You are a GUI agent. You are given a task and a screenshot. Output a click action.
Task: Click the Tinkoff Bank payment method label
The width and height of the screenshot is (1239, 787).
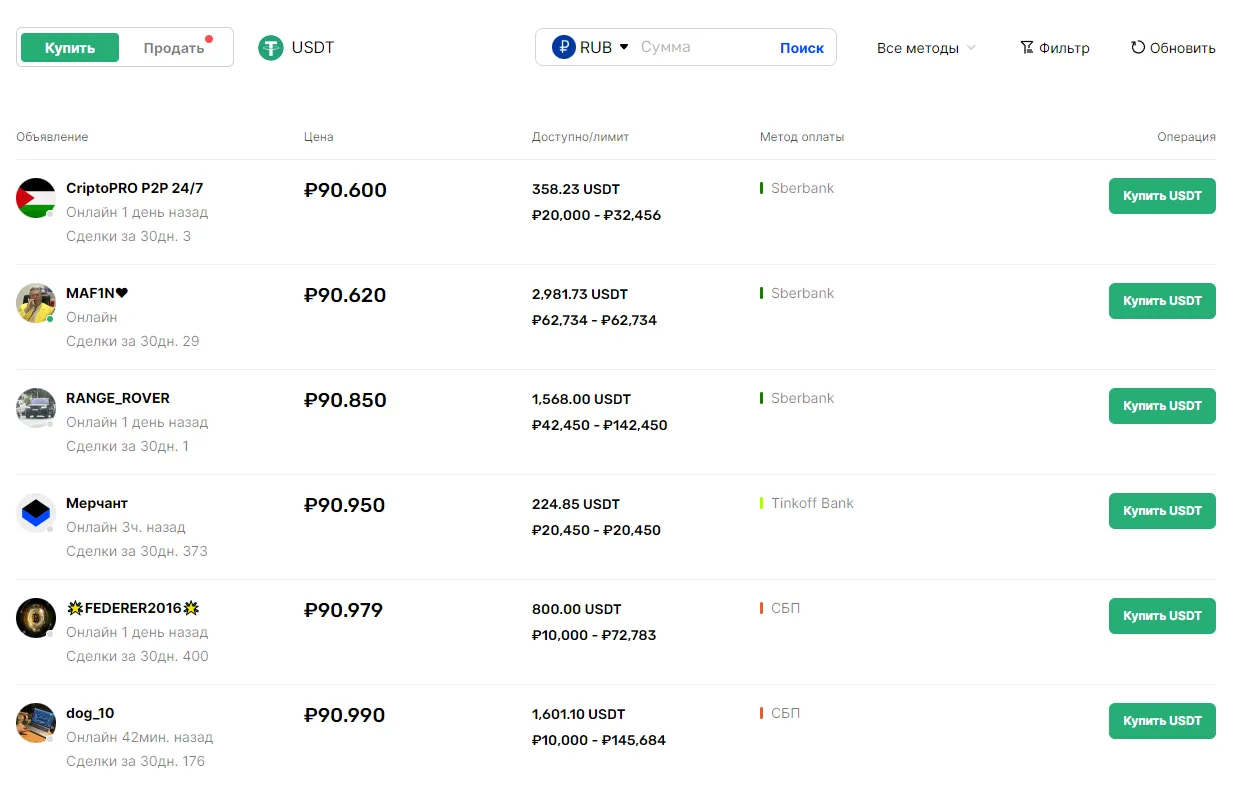(x=812, y=503)
